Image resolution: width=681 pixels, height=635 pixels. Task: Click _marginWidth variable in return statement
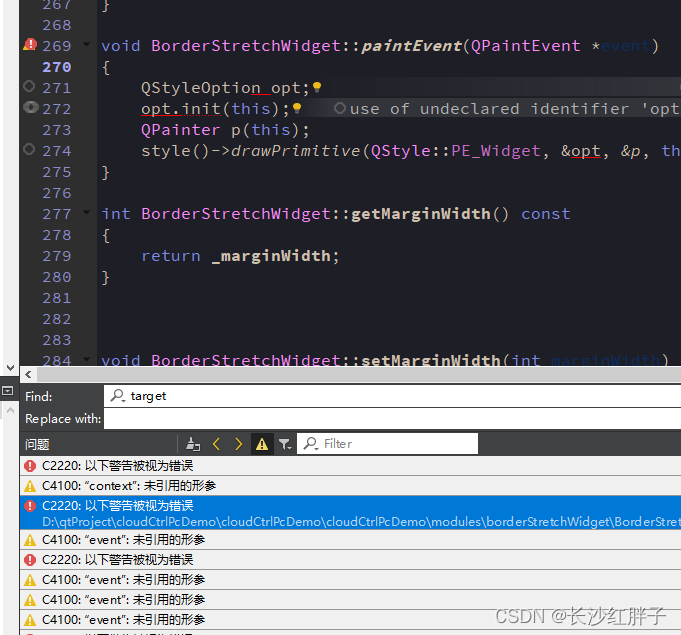[271, 256]
